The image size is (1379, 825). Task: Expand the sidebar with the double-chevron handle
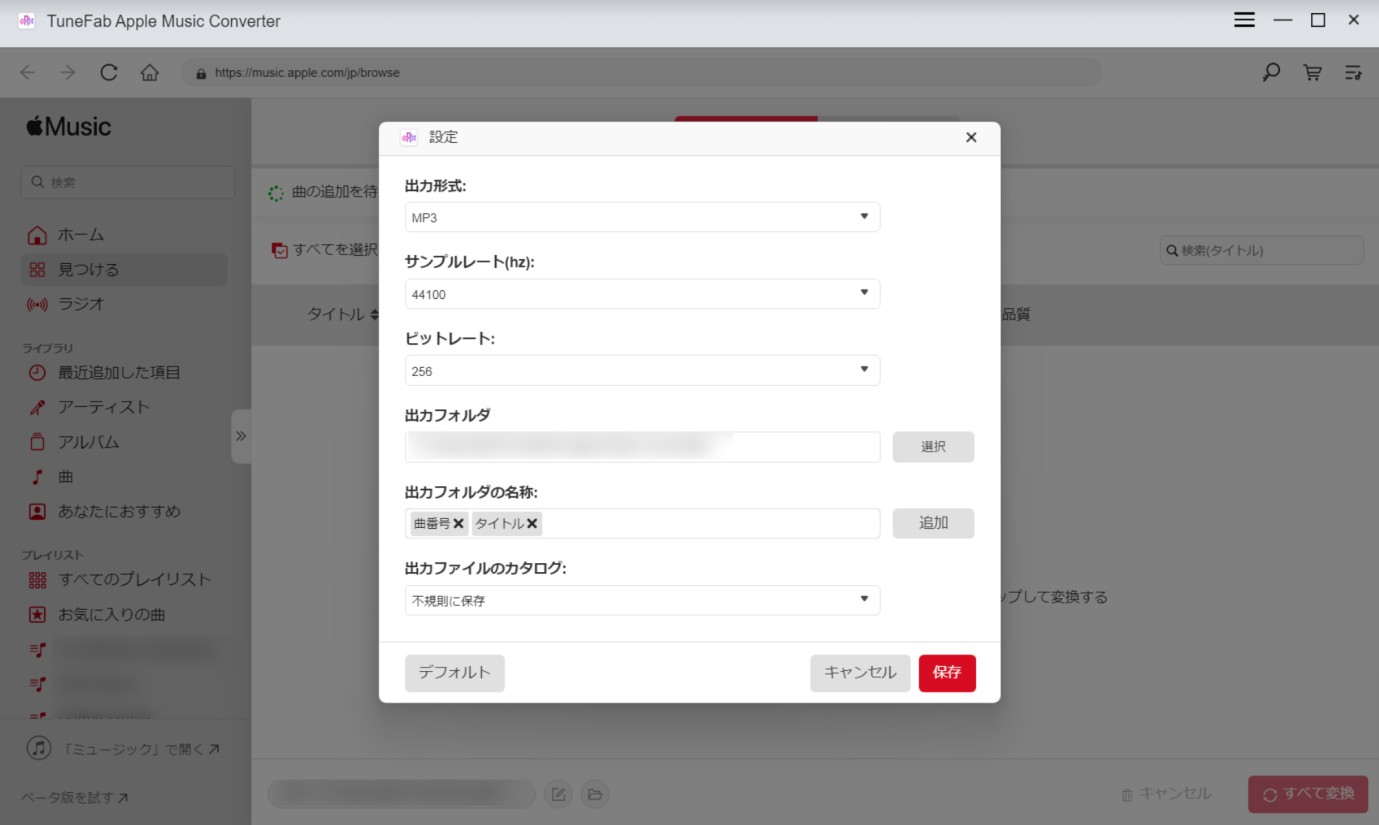[x=241, y=436]
